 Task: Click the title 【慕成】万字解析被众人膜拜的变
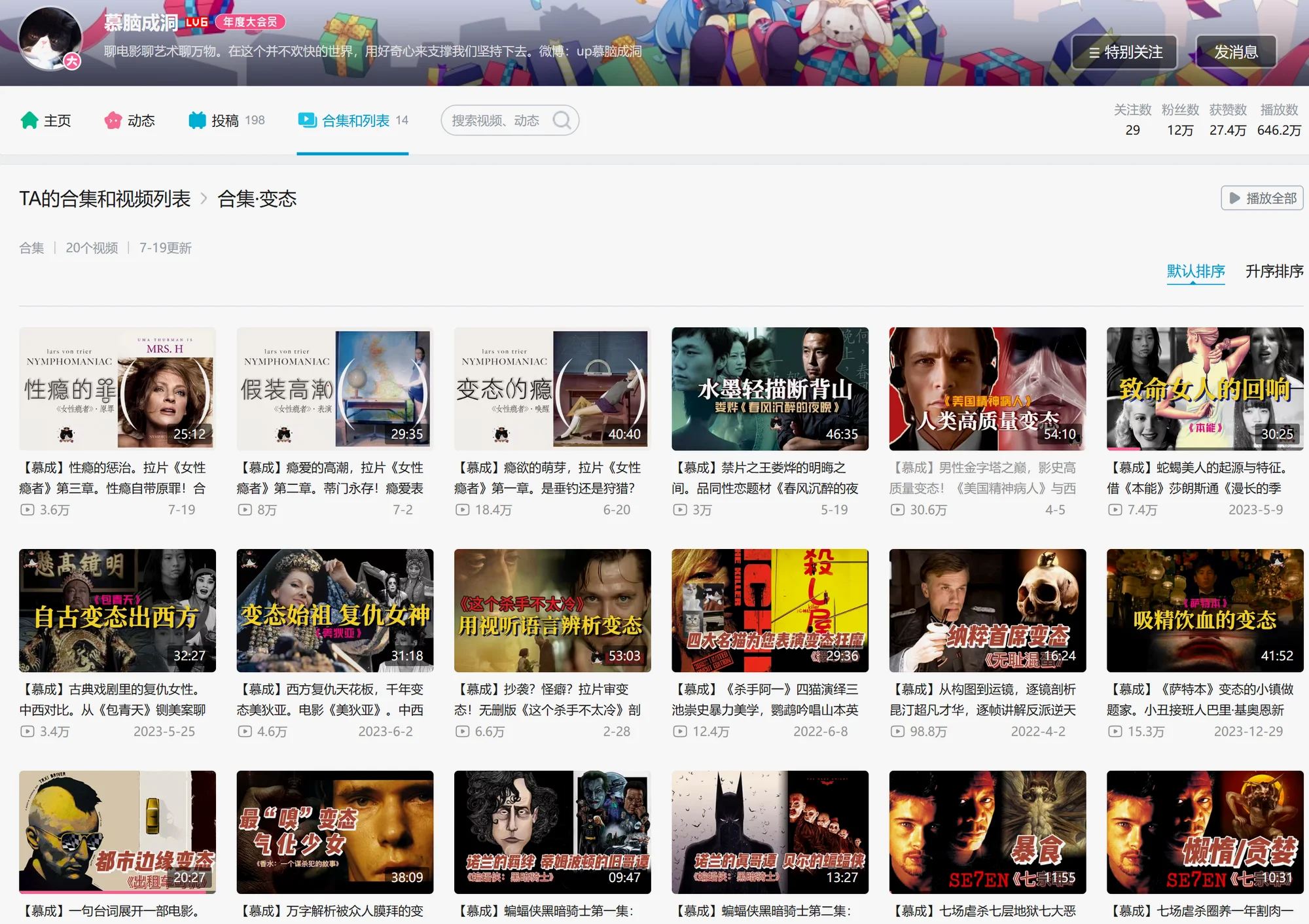331,911
